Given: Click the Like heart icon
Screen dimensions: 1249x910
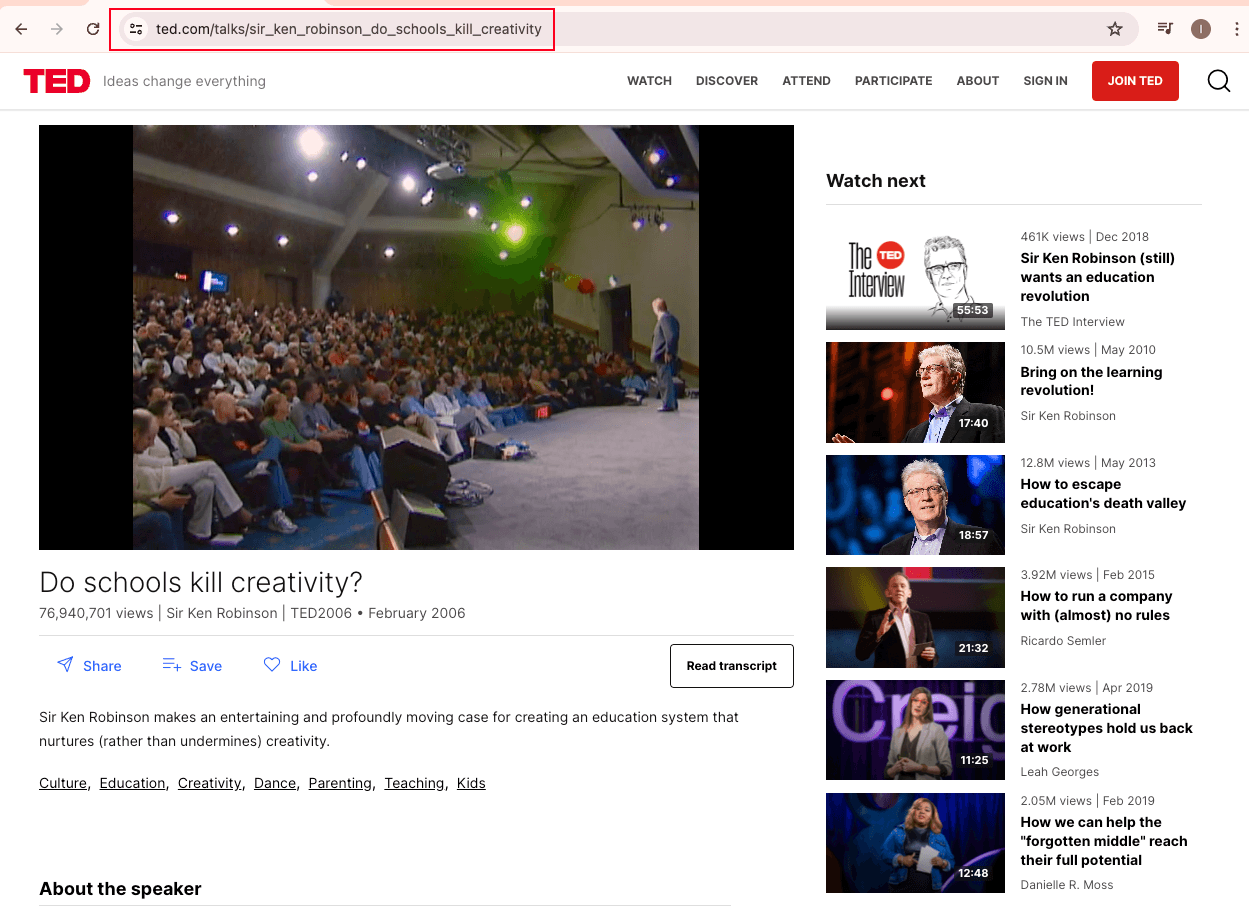Looking at the screenshot, I should [272, 665].
